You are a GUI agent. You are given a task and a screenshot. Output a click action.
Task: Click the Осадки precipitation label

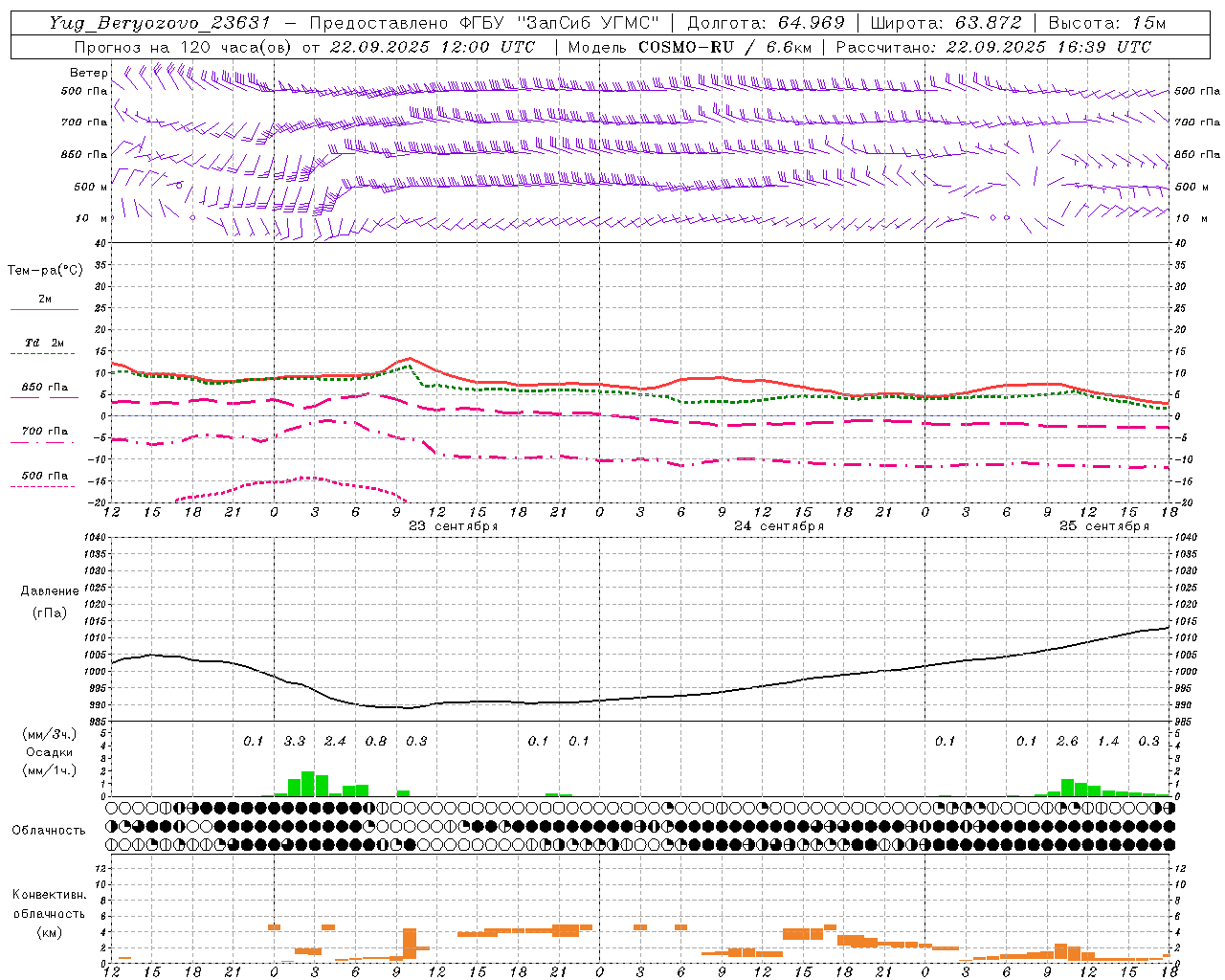(49, 752)
